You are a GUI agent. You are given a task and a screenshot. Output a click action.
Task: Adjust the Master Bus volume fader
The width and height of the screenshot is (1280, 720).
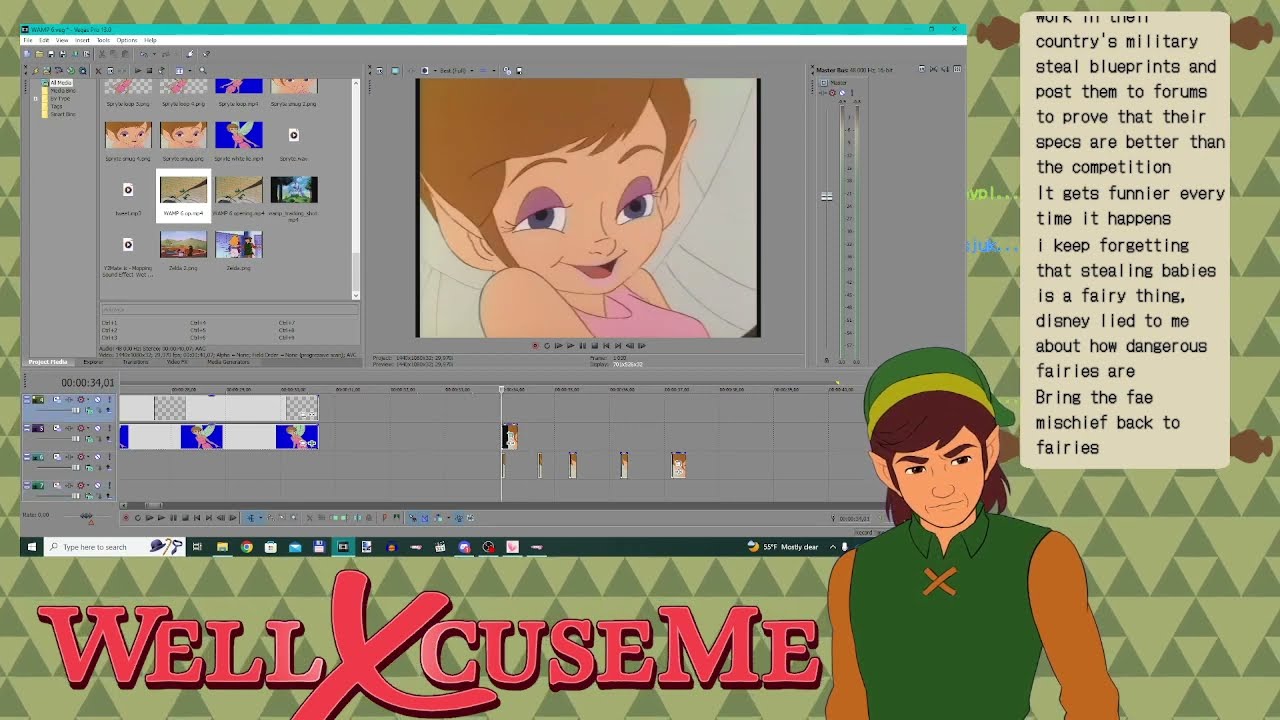tap(827, 197)
